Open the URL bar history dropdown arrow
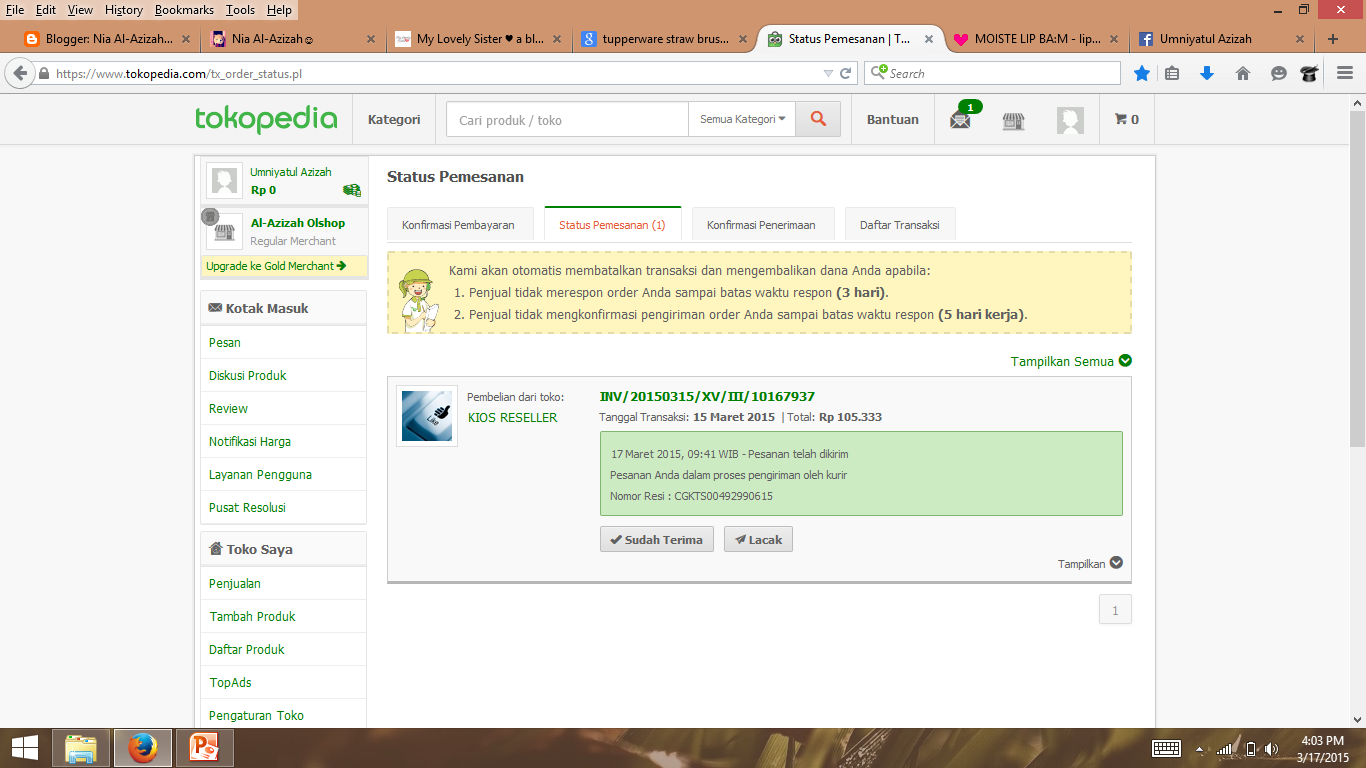 [x=828, y=73]
